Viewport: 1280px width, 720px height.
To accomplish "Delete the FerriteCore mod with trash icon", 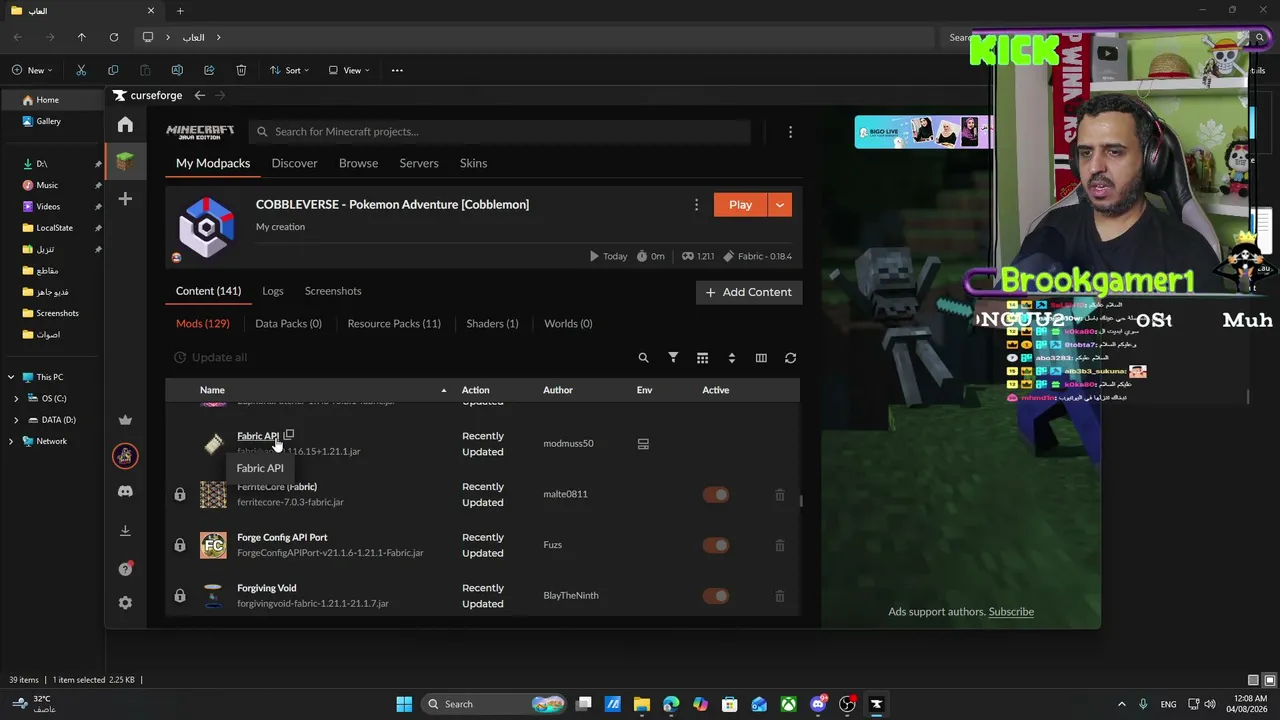I will [x=780, y=495].
